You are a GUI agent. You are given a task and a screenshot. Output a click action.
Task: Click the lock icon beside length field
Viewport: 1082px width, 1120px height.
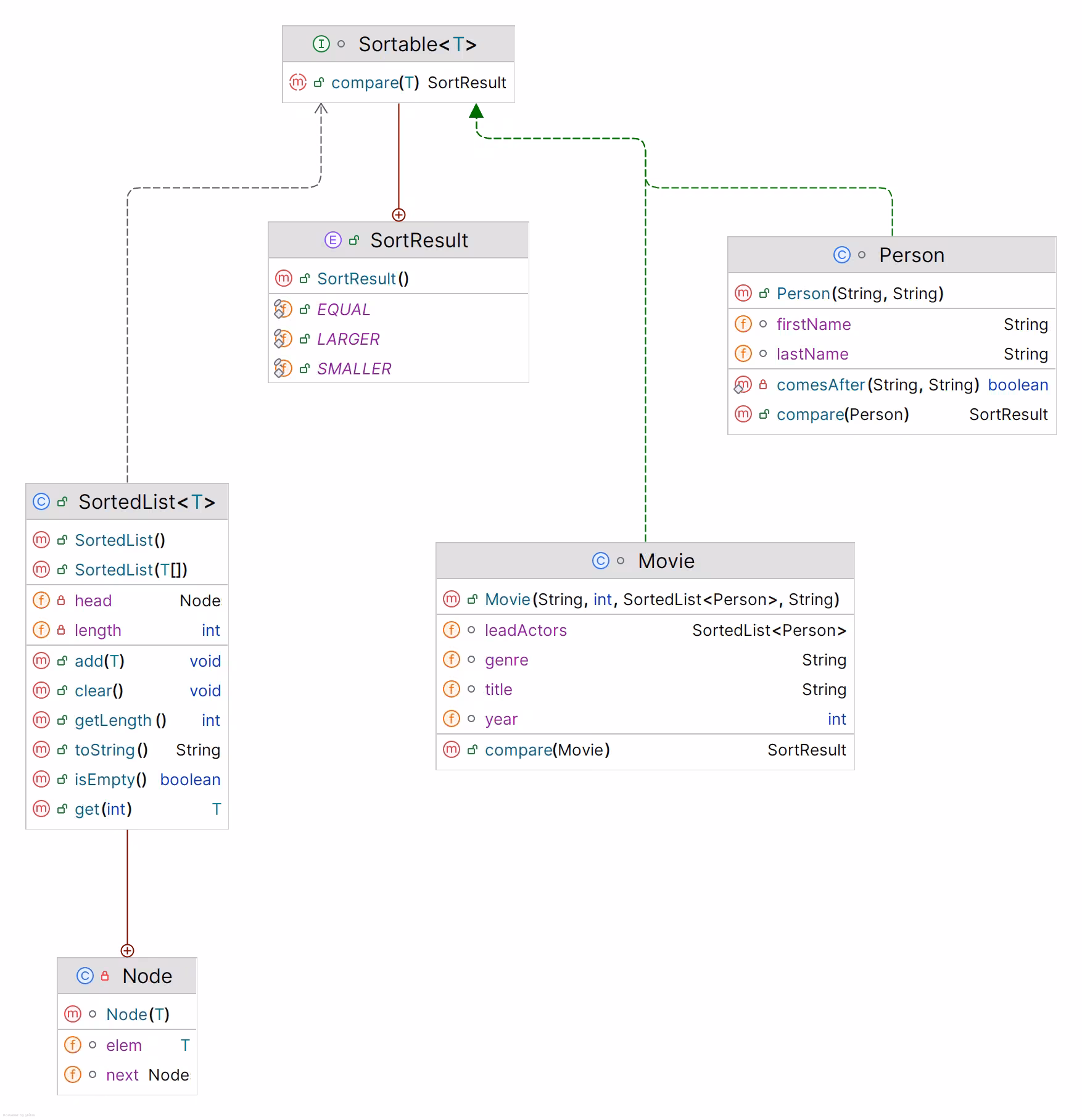[61, 630]
